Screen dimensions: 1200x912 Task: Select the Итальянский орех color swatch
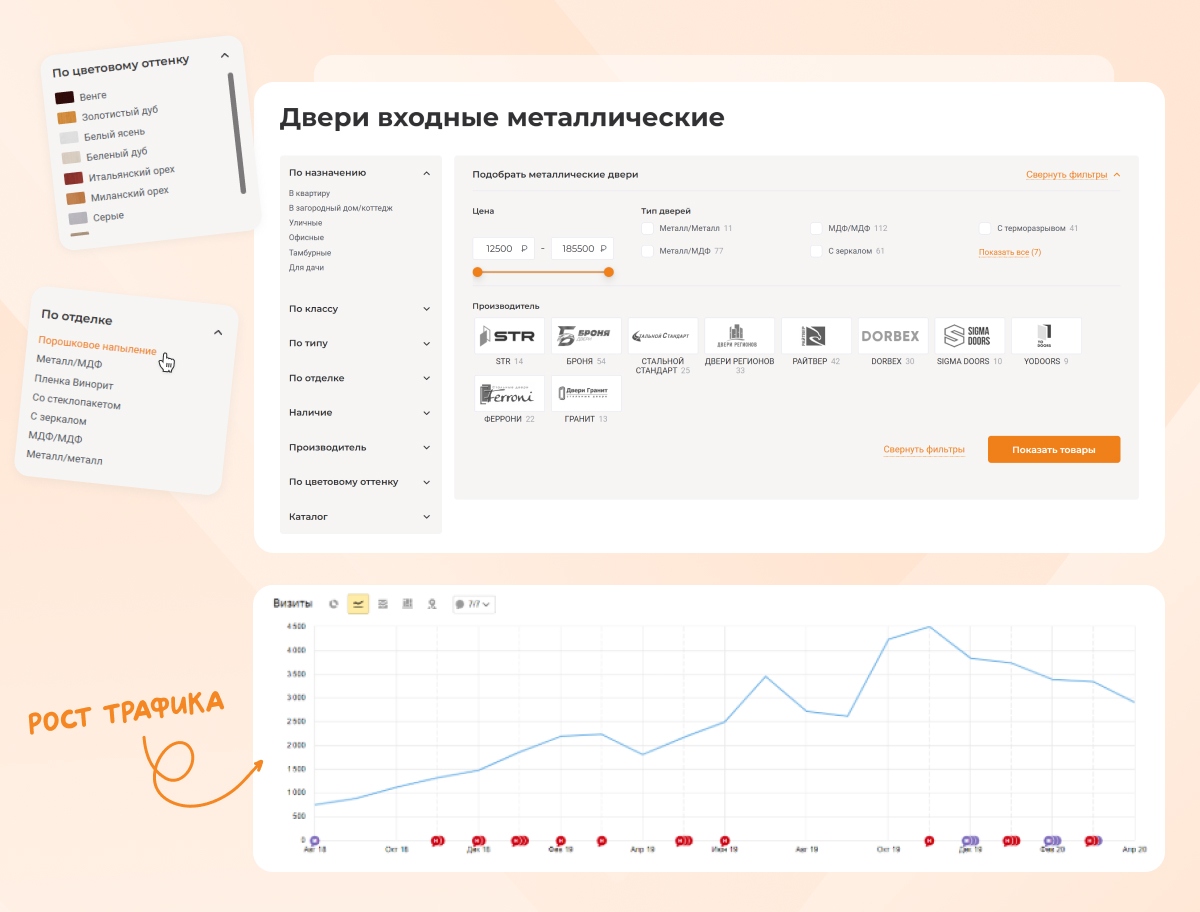pos(74,178)
